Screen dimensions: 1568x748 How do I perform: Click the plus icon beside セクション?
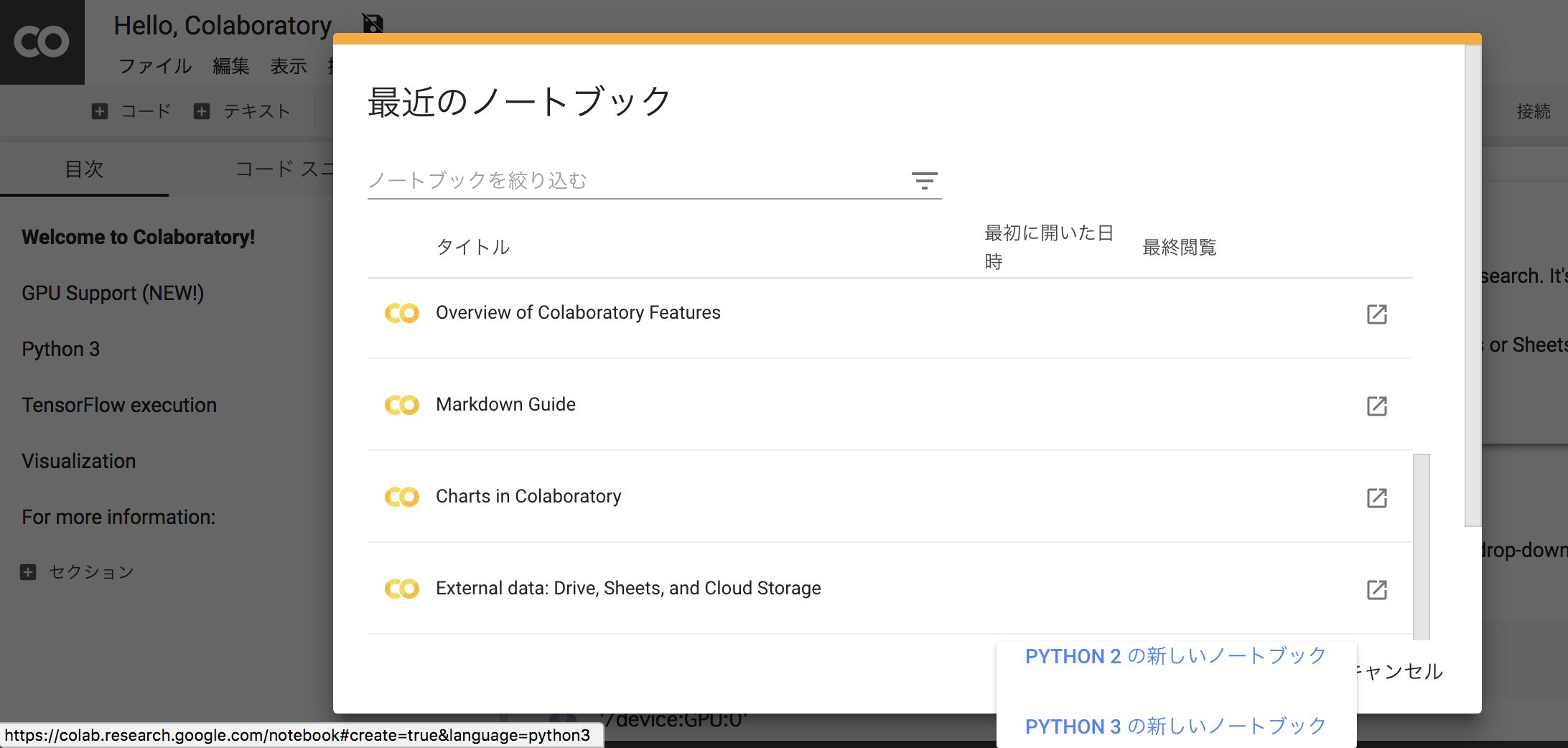click(x=28, y=572)
